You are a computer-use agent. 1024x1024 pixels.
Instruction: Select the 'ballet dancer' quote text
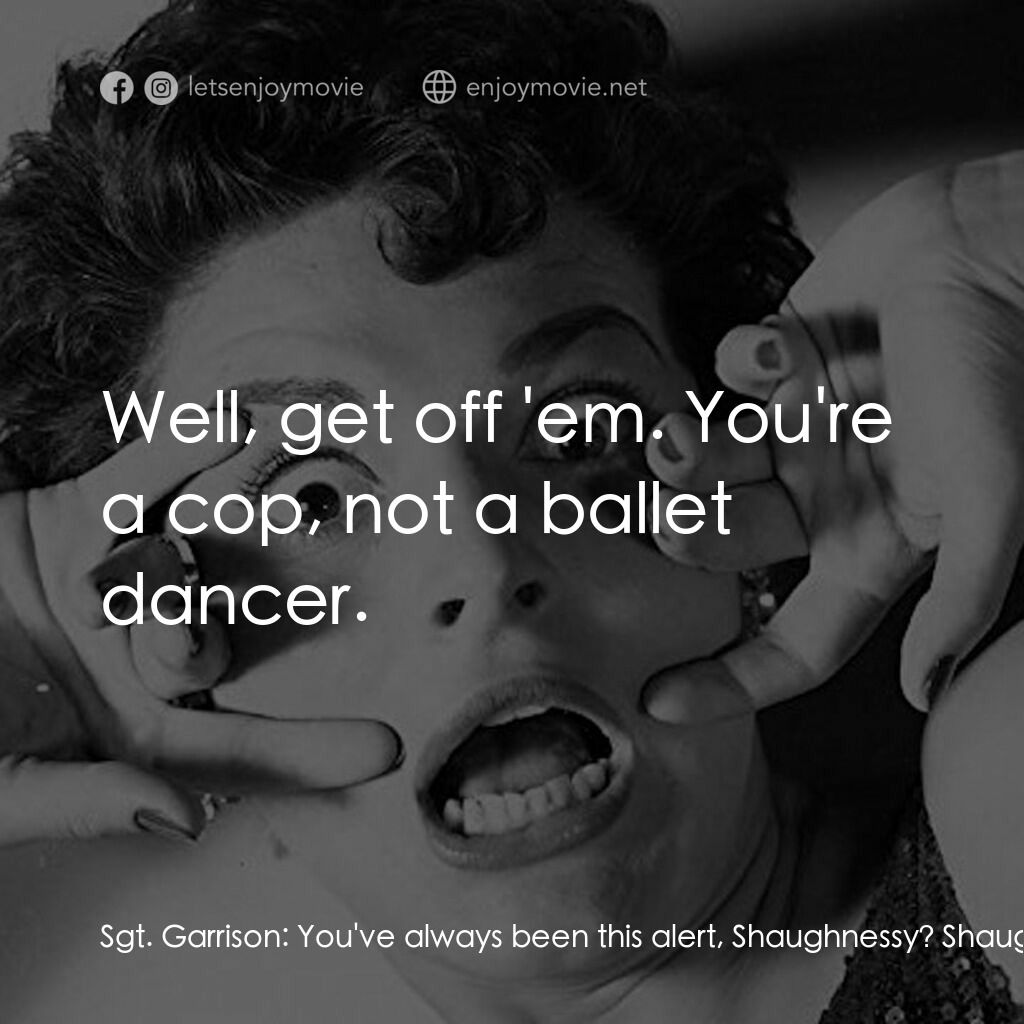click(497, 508)
